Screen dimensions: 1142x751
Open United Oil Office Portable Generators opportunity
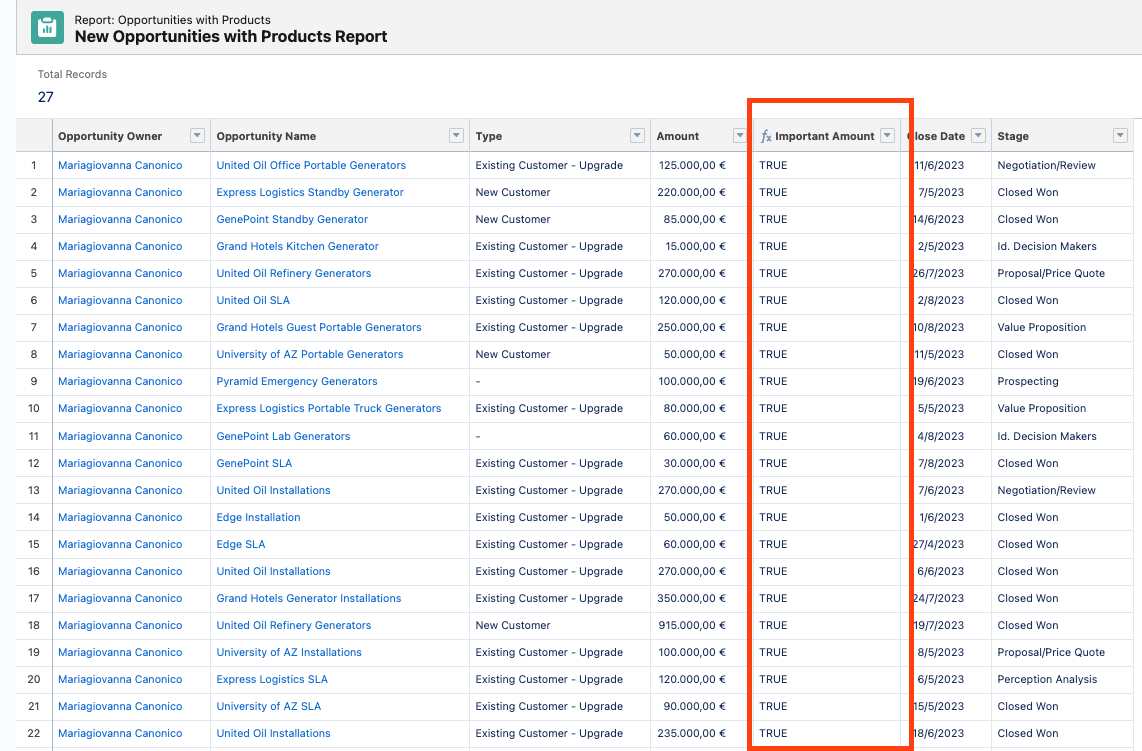coord(311,165)
